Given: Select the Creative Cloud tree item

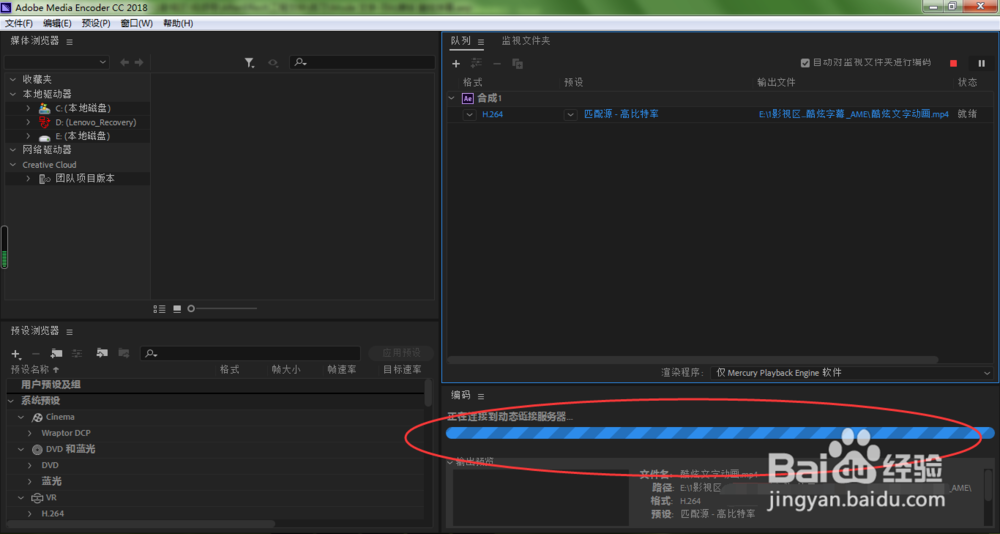Looking at the screenshot, I should [49, 165].
